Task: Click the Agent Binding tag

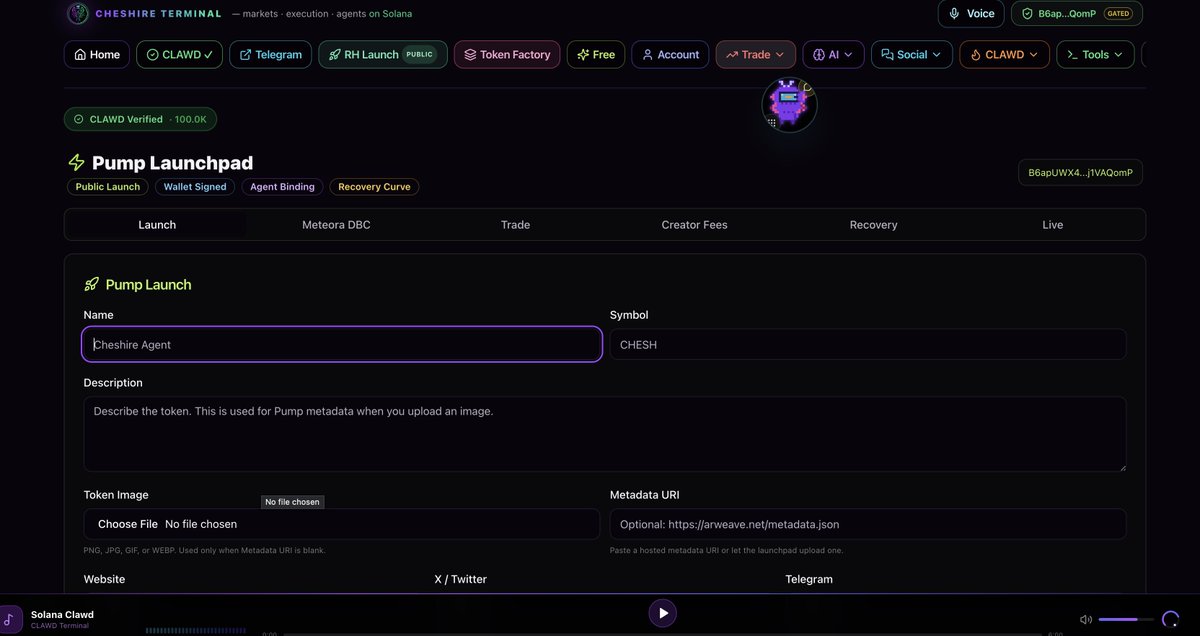Action: coord(282,187)
